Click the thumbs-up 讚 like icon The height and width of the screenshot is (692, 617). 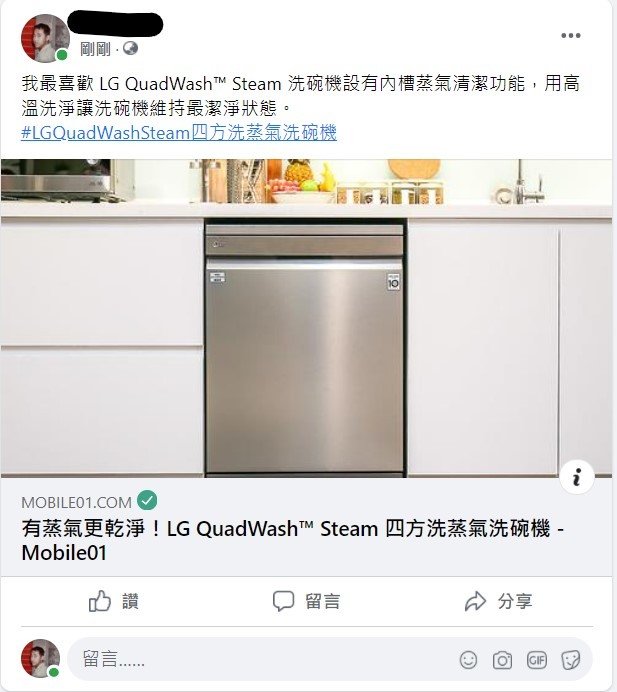pos(99,601)
